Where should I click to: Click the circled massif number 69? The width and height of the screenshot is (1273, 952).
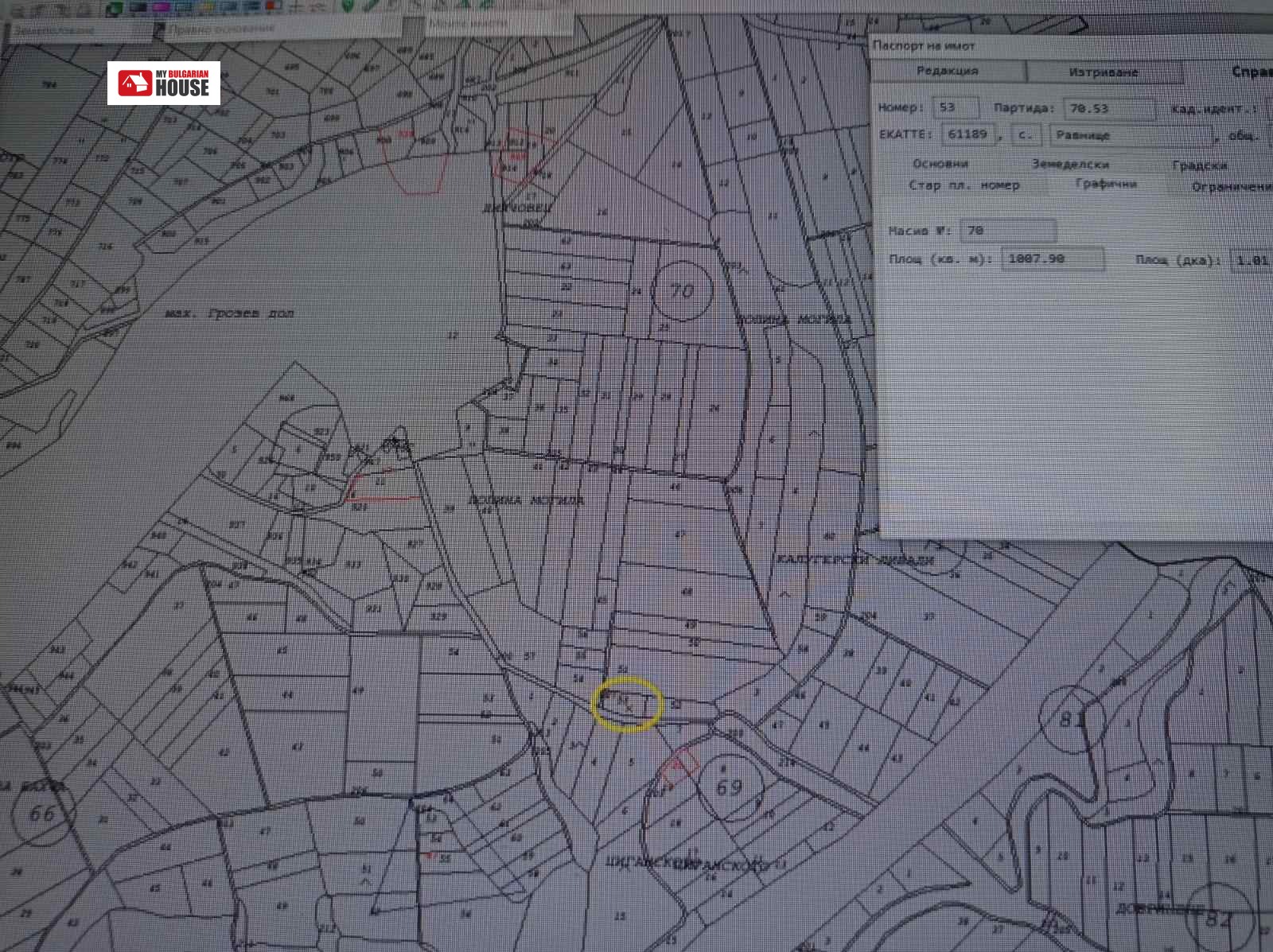click(729, 787)
